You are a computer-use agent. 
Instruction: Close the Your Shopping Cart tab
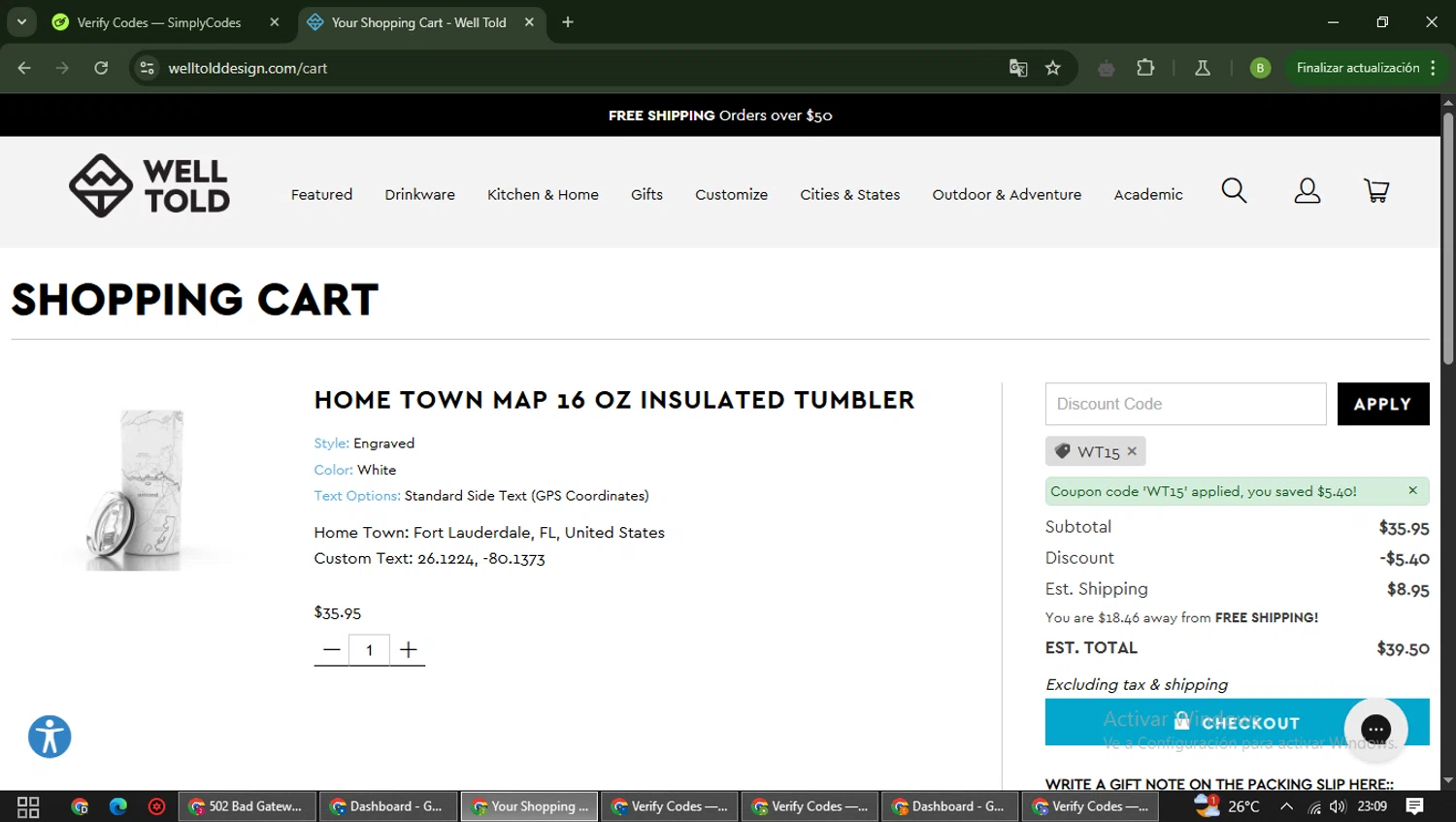(529, 22)
